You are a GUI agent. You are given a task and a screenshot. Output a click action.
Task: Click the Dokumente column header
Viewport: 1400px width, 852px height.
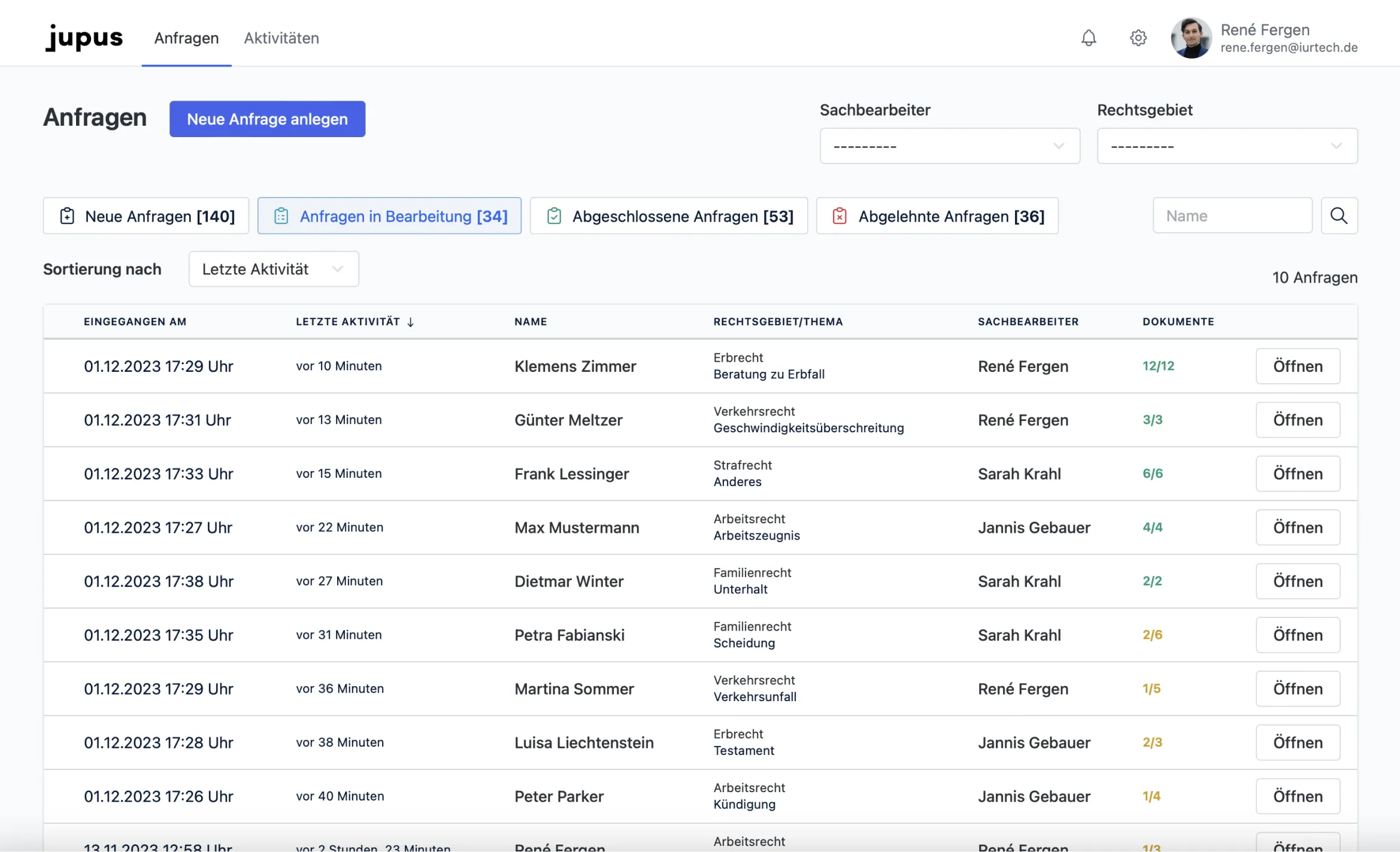click(x=1178, y=322)
